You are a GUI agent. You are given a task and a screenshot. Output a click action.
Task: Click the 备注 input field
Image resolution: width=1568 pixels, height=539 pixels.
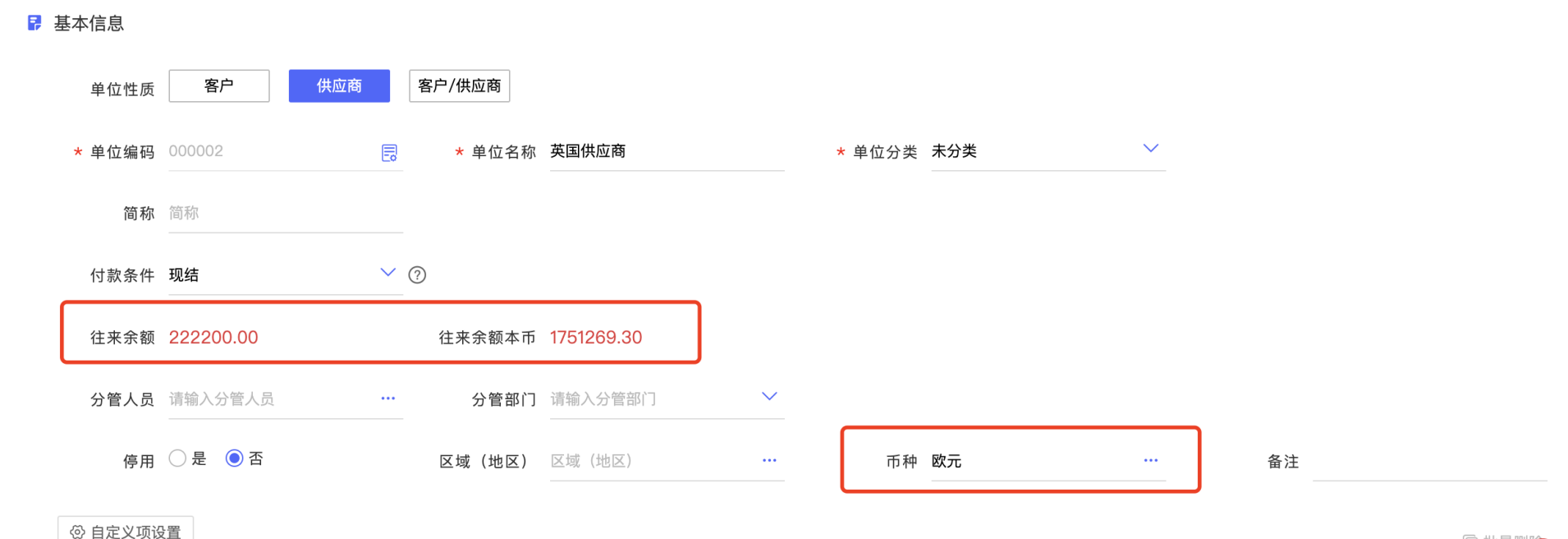(1428, 462)
